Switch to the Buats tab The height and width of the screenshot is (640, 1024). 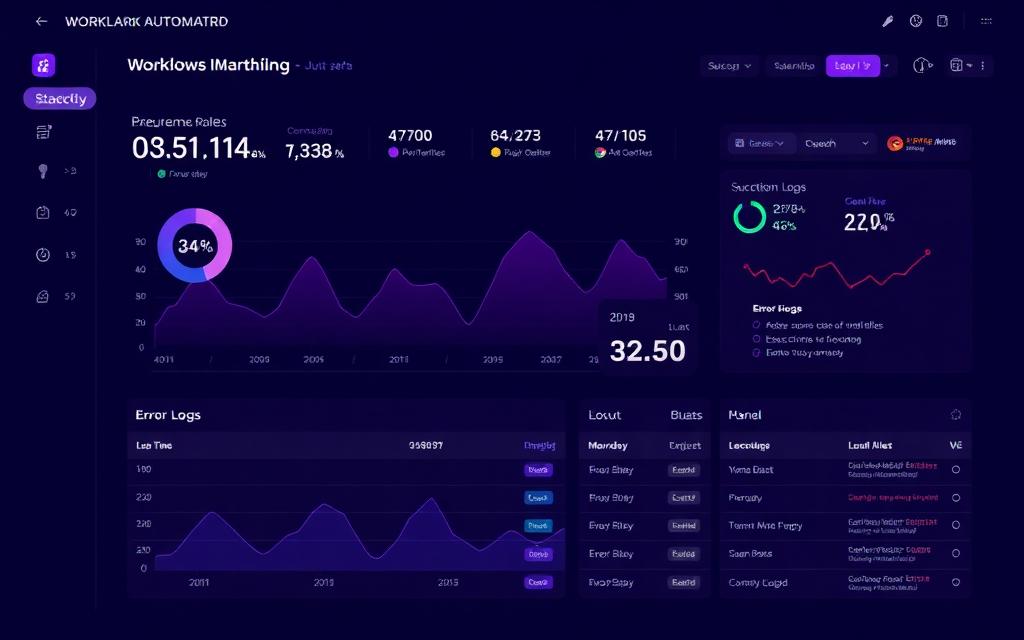click(x=686, y=415)
